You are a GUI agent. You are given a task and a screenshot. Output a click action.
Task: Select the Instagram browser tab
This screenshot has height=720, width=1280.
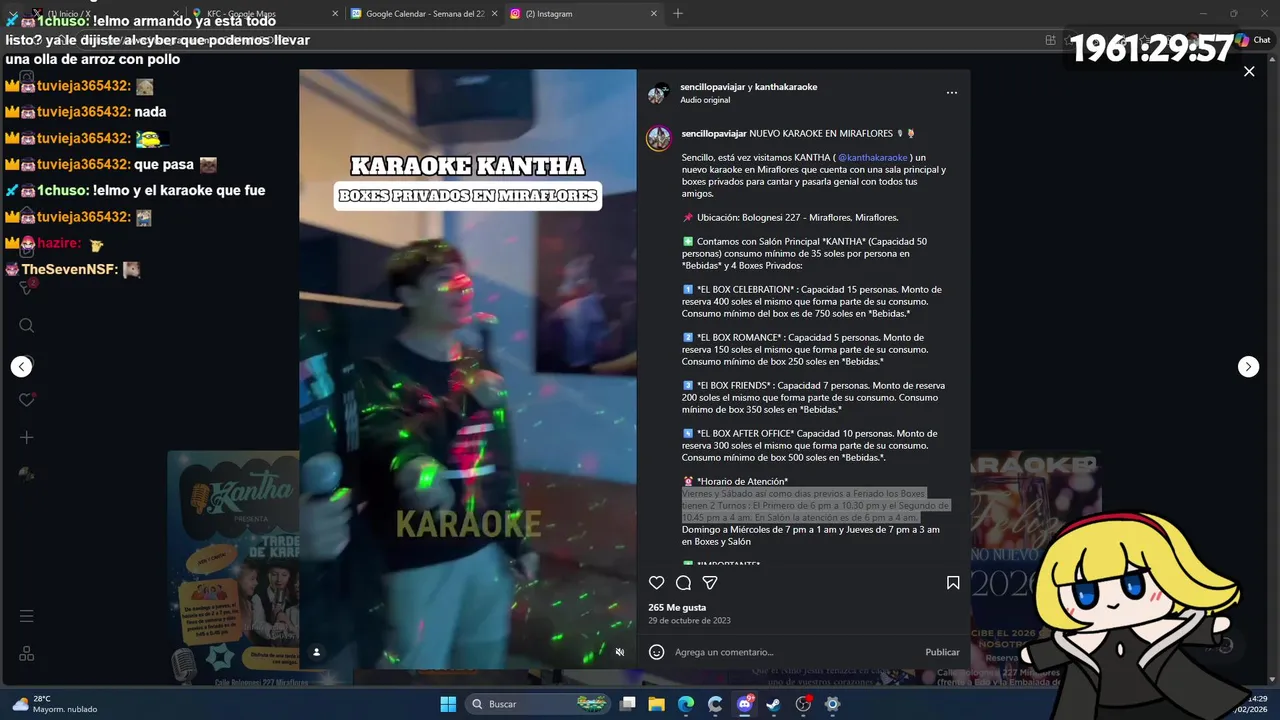click(584, 13)
